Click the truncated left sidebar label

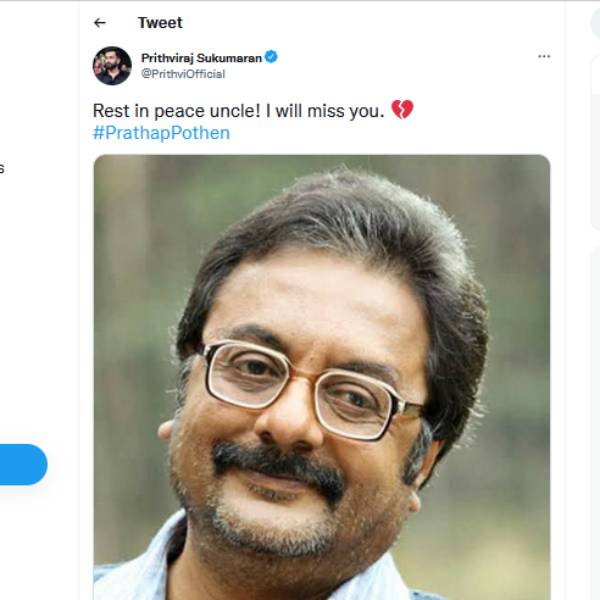[x=2, y=168]
